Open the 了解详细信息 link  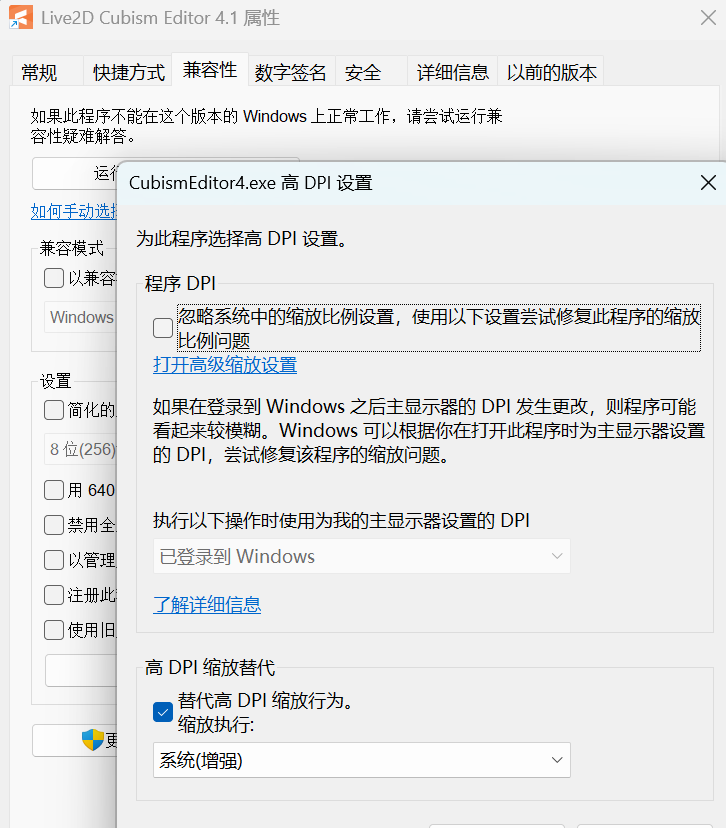(x=207, y=605)
